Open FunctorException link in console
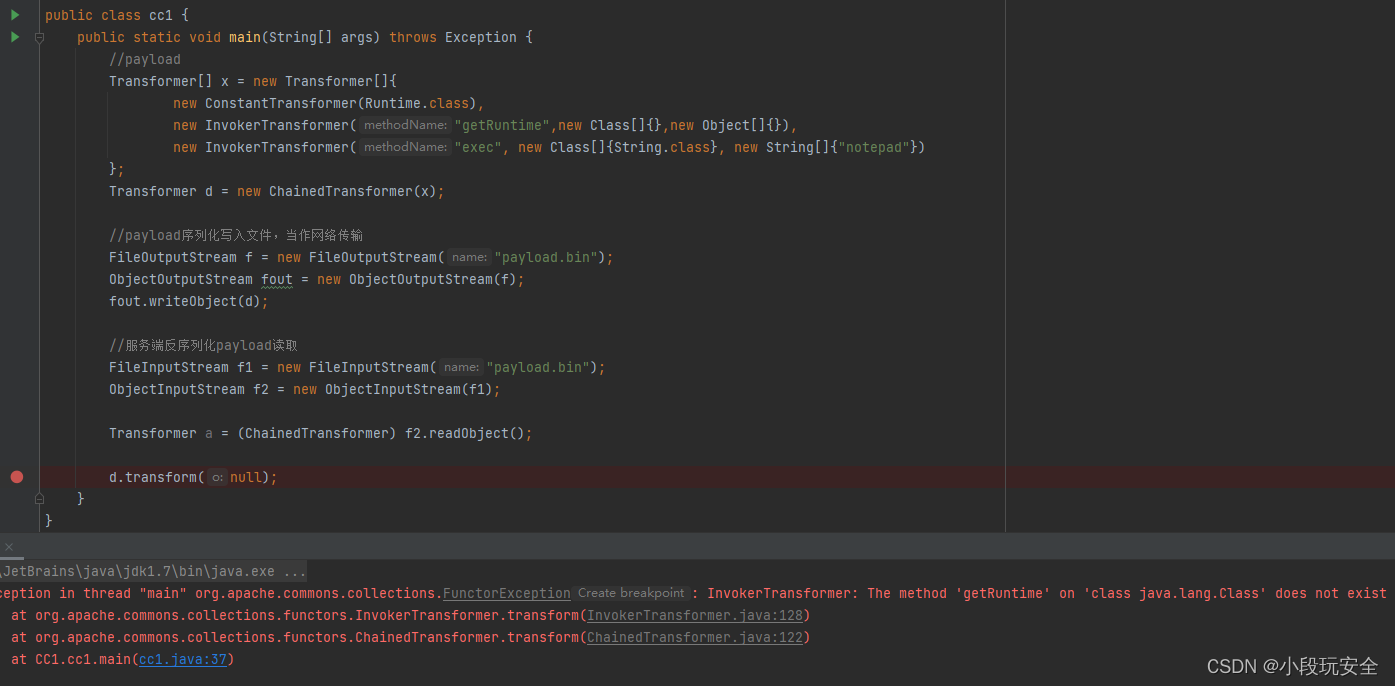 coord(507,593)
